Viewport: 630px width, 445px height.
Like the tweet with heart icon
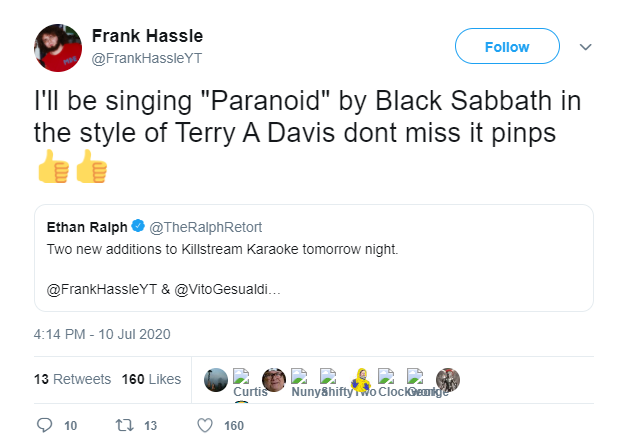(x=205, y=425)
